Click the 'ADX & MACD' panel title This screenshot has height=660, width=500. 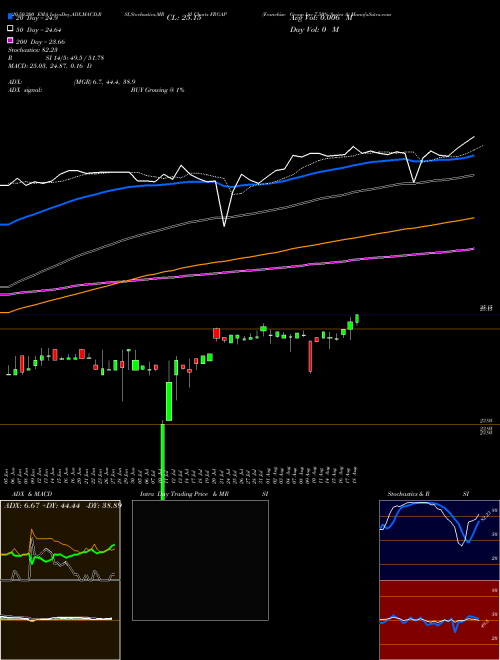[32, 494]
